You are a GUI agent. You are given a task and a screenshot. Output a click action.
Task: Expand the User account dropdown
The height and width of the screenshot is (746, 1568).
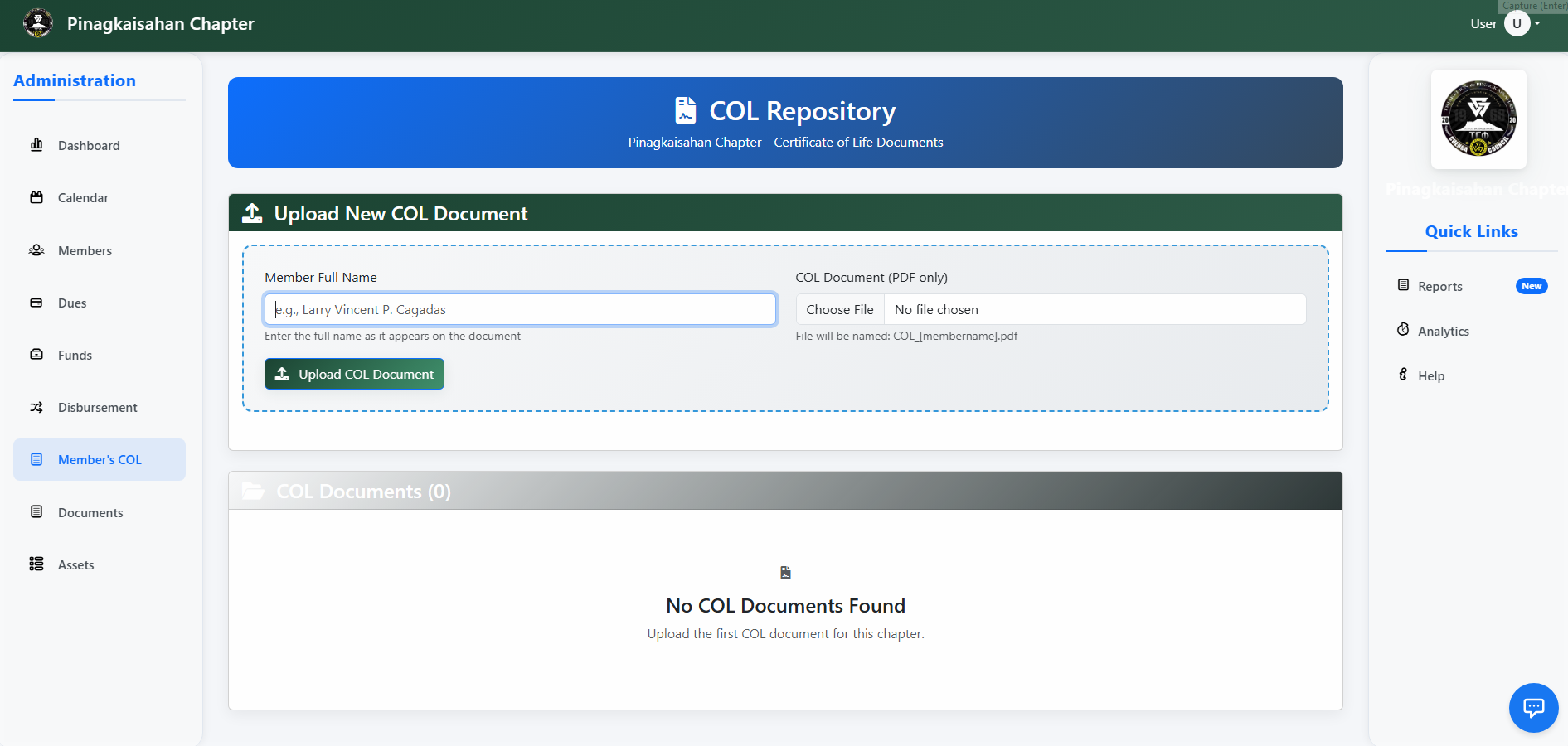click(1522, 23)
